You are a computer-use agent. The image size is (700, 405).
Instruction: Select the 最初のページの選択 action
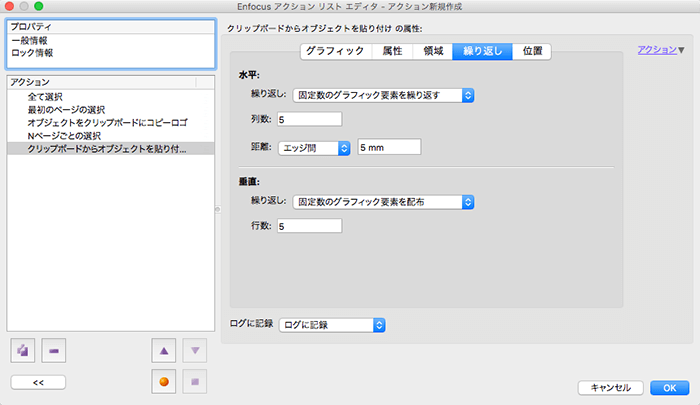coord(111,109)
